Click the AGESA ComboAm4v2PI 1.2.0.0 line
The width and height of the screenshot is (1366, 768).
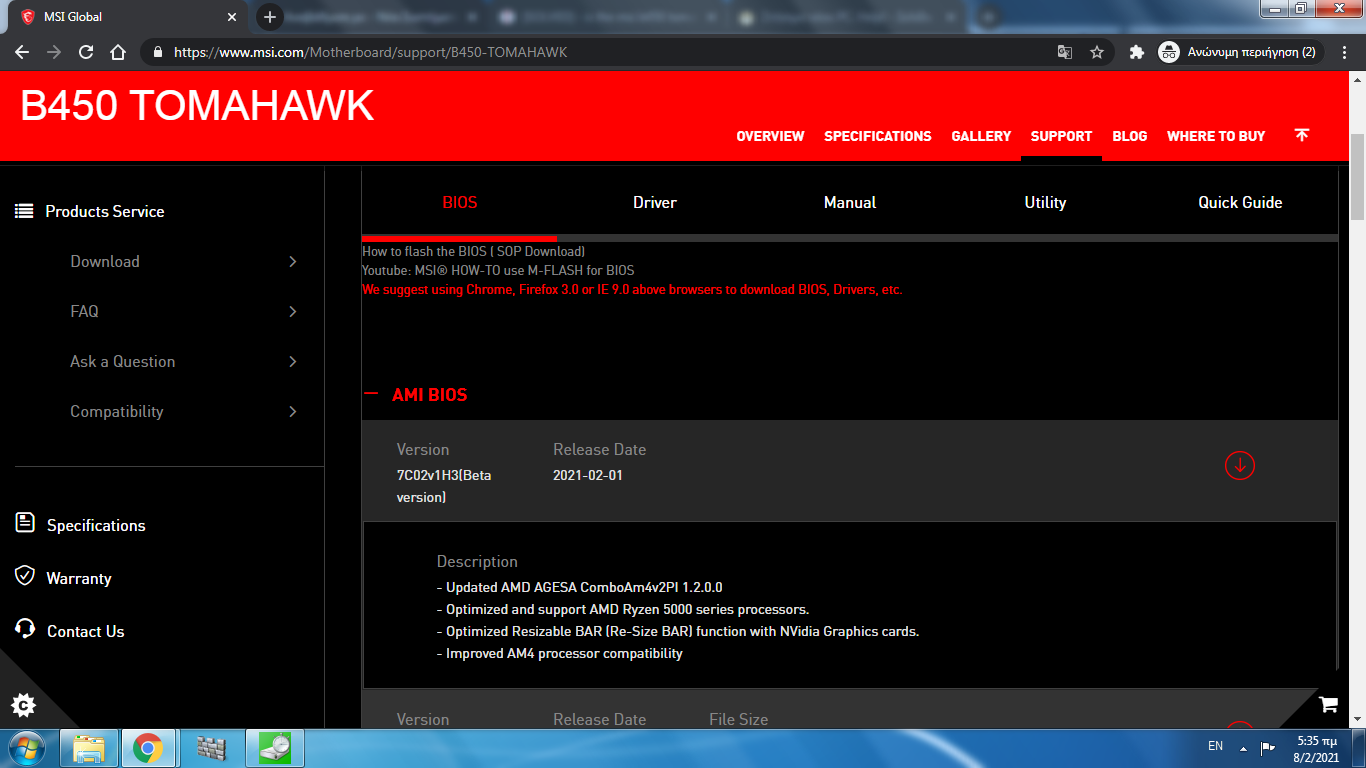[580, 587]
